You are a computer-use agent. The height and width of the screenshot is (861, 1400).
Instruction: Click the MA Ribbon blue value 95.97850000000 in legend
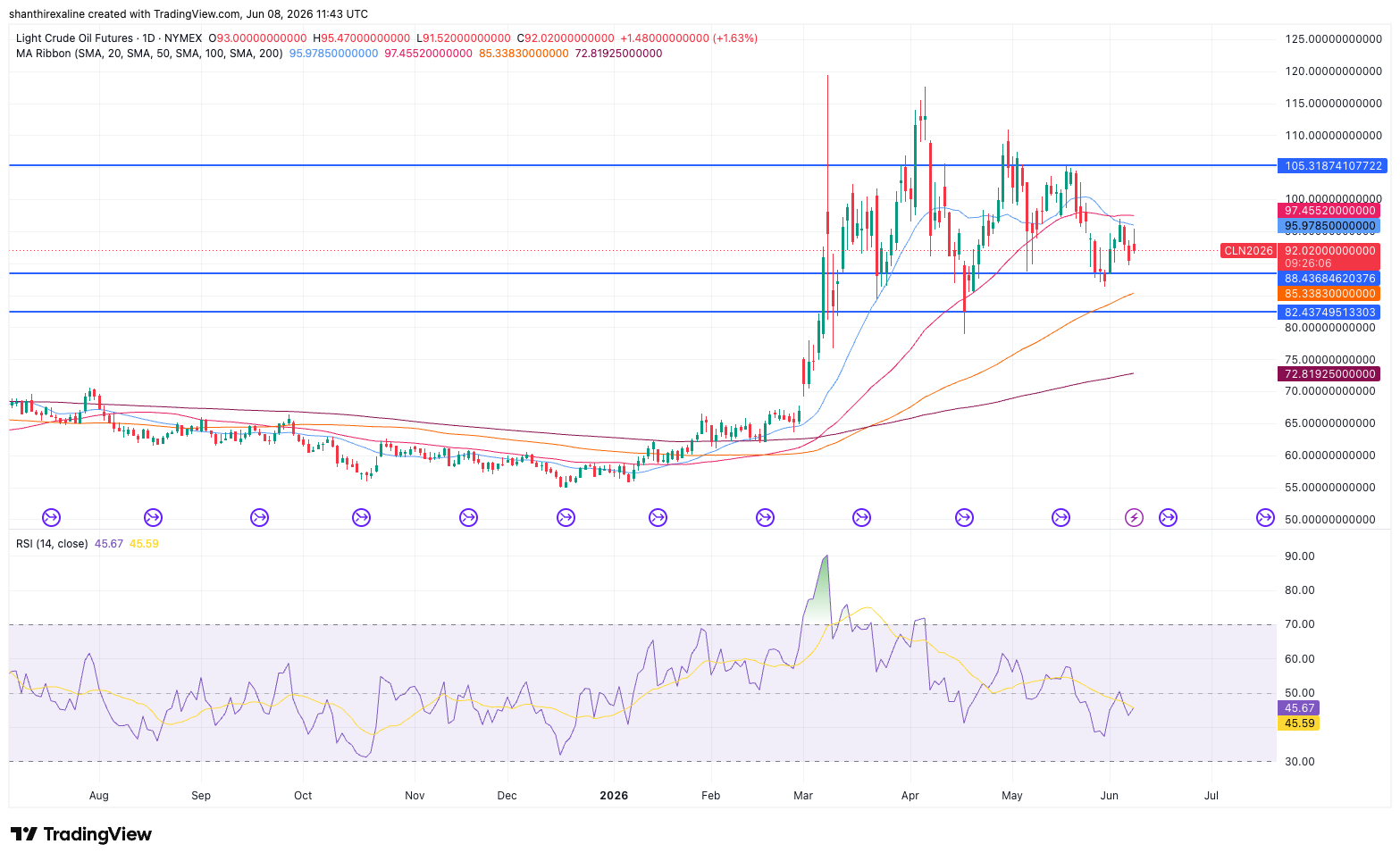pyautogui.click(x=333, y=54)
